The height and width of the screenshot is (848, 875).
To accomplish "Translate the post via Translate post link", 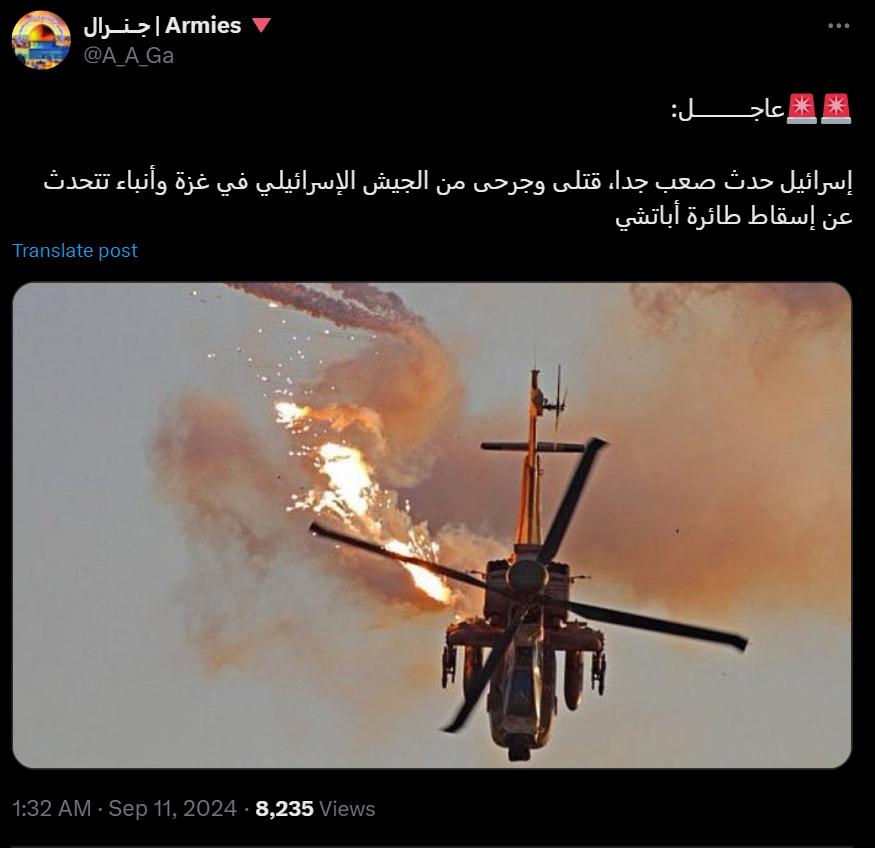I will tap(75, 250).
